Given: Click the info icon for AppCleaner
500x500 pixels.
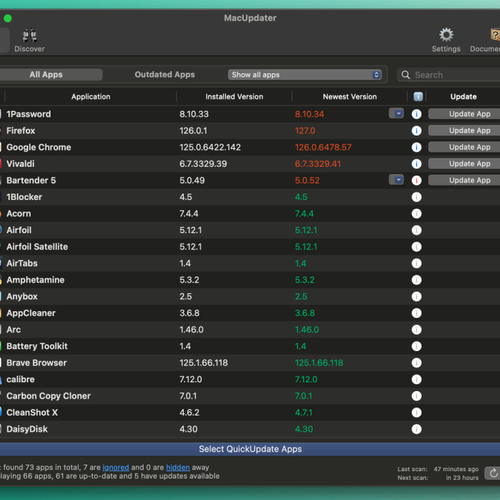Looking at the screenshot, I should tap(416, 313).
